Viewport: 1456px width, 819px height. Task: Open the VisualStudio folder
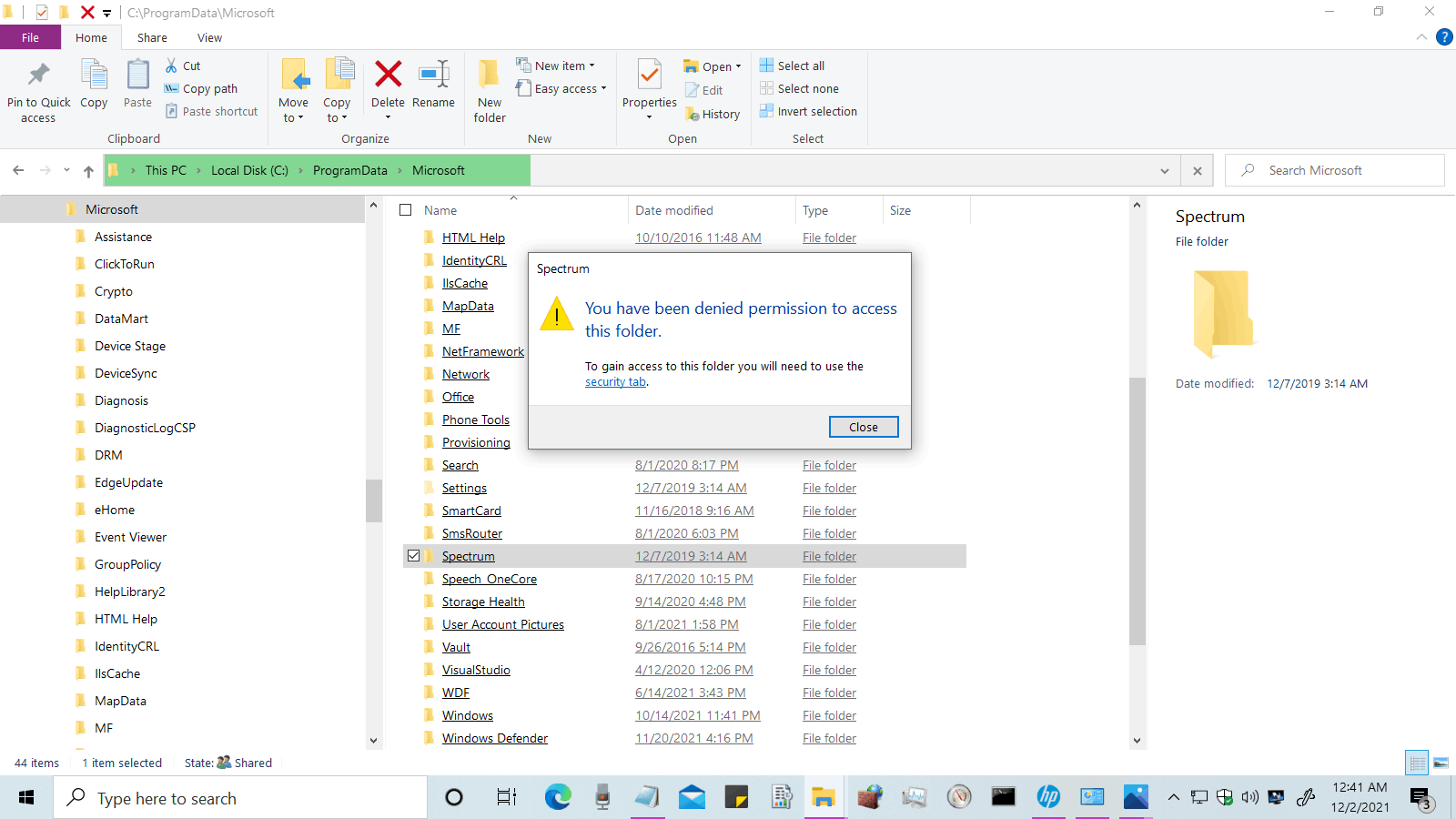tap(476, 670)
